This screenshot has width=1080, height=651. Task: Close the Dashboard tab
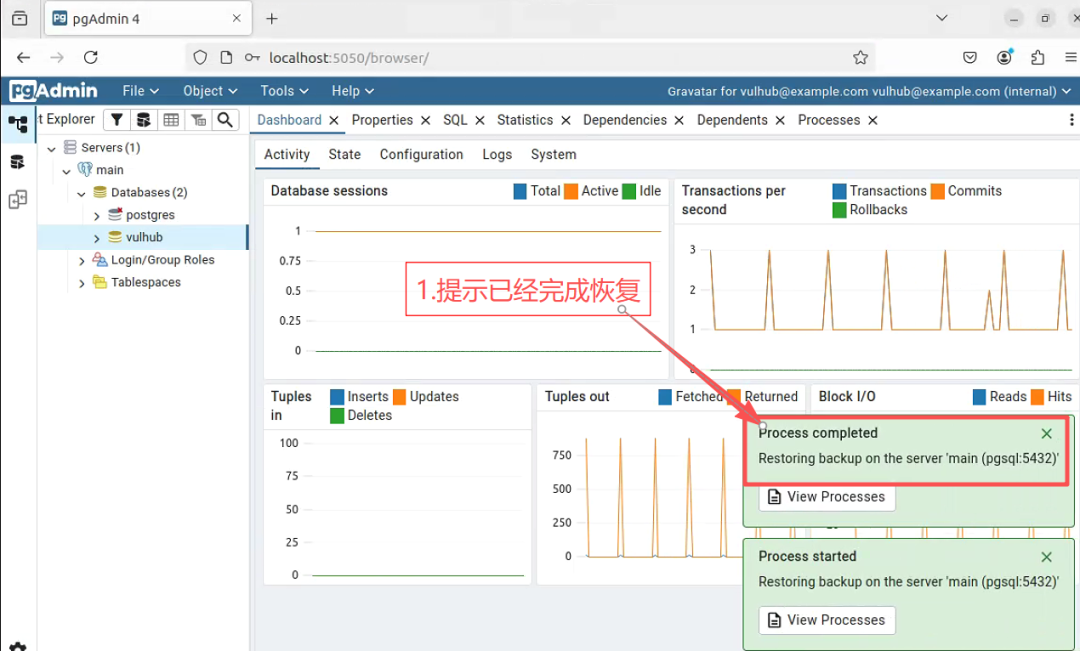(334, 121)
